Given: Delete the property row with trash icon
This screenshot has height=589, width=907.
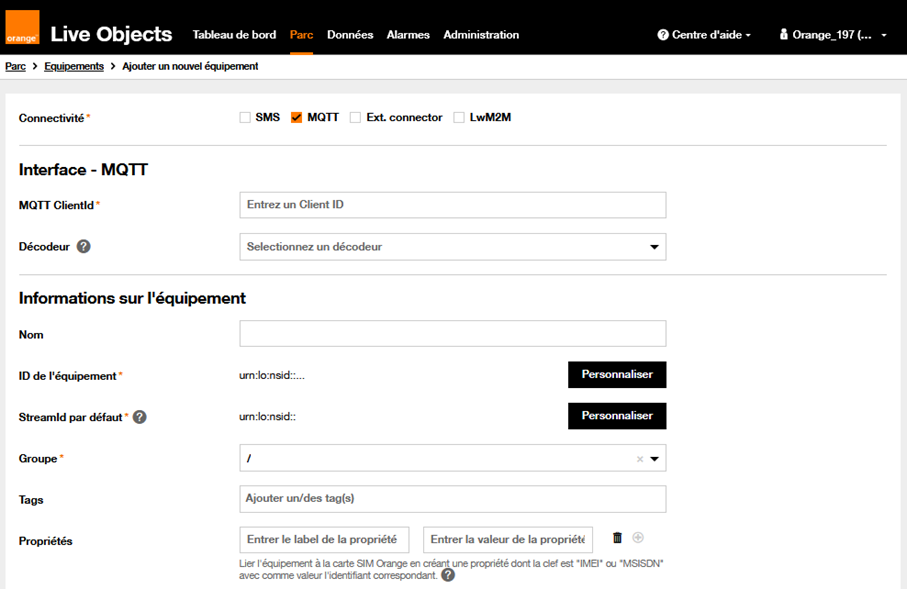Looking at the screenshot, I should click(x=617, y=538).
